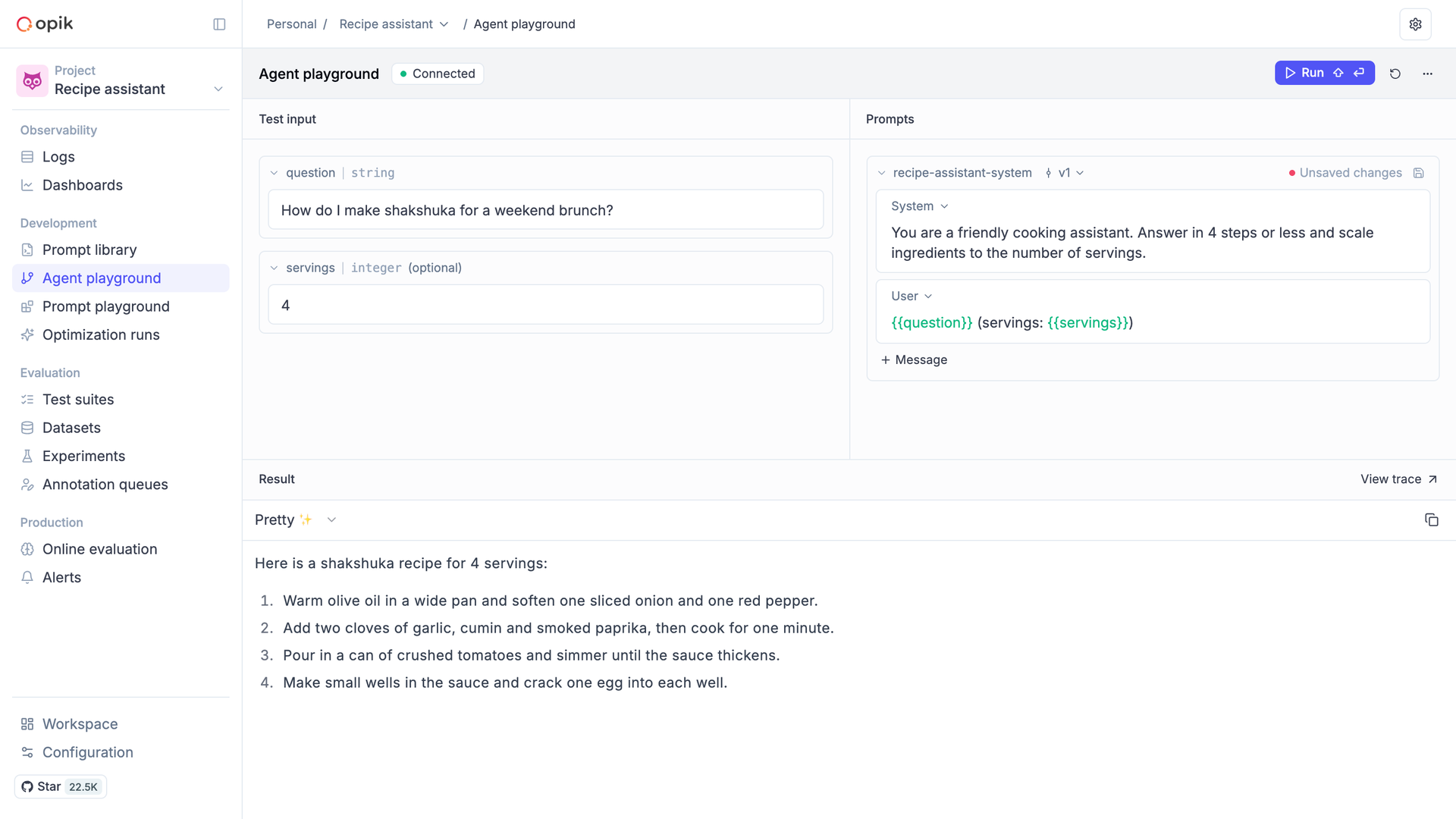
Task: Change the System role dropdown
Action: click(920, 206)
